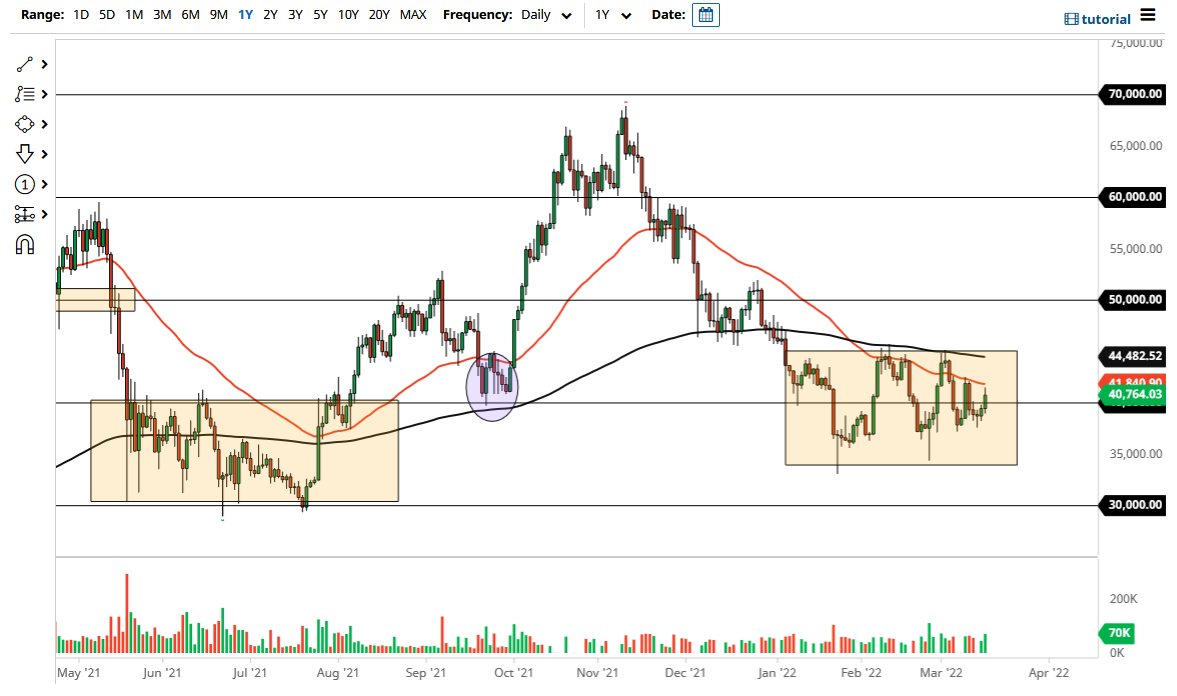This screenshot has height=696, width=1177.
Task: Enable the magnet snapping tool
Action: [25, 244]
